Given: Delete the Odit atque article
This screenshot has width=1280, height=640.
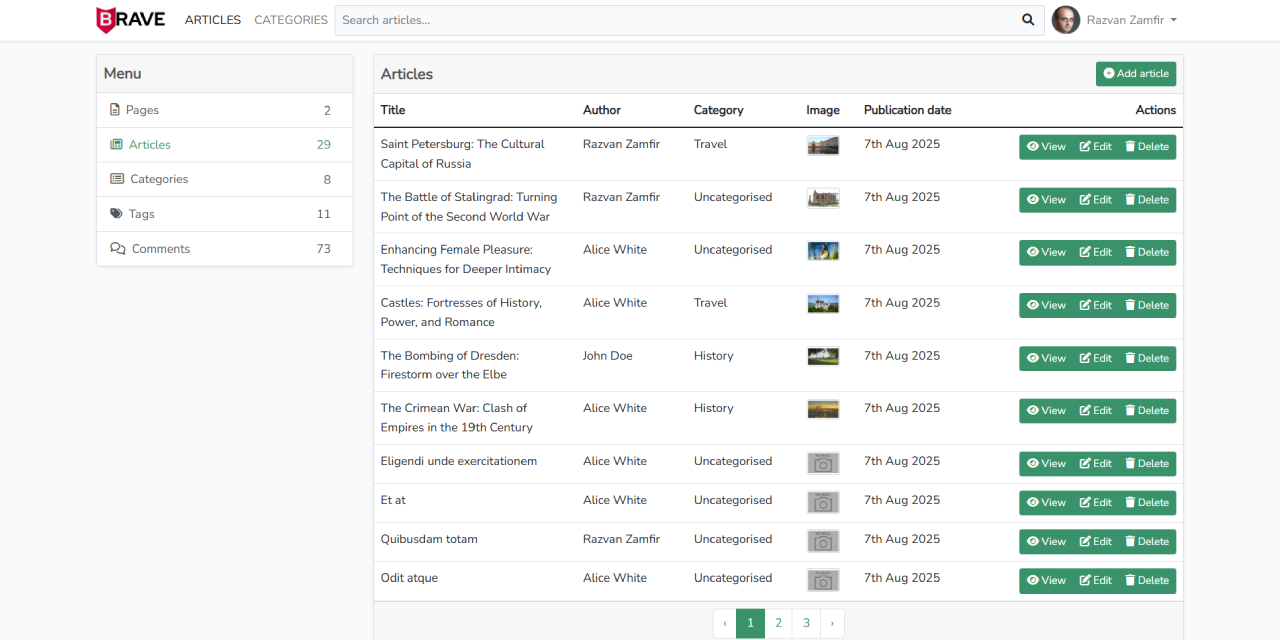Looking at the screenshot, I should [1146, 581].
